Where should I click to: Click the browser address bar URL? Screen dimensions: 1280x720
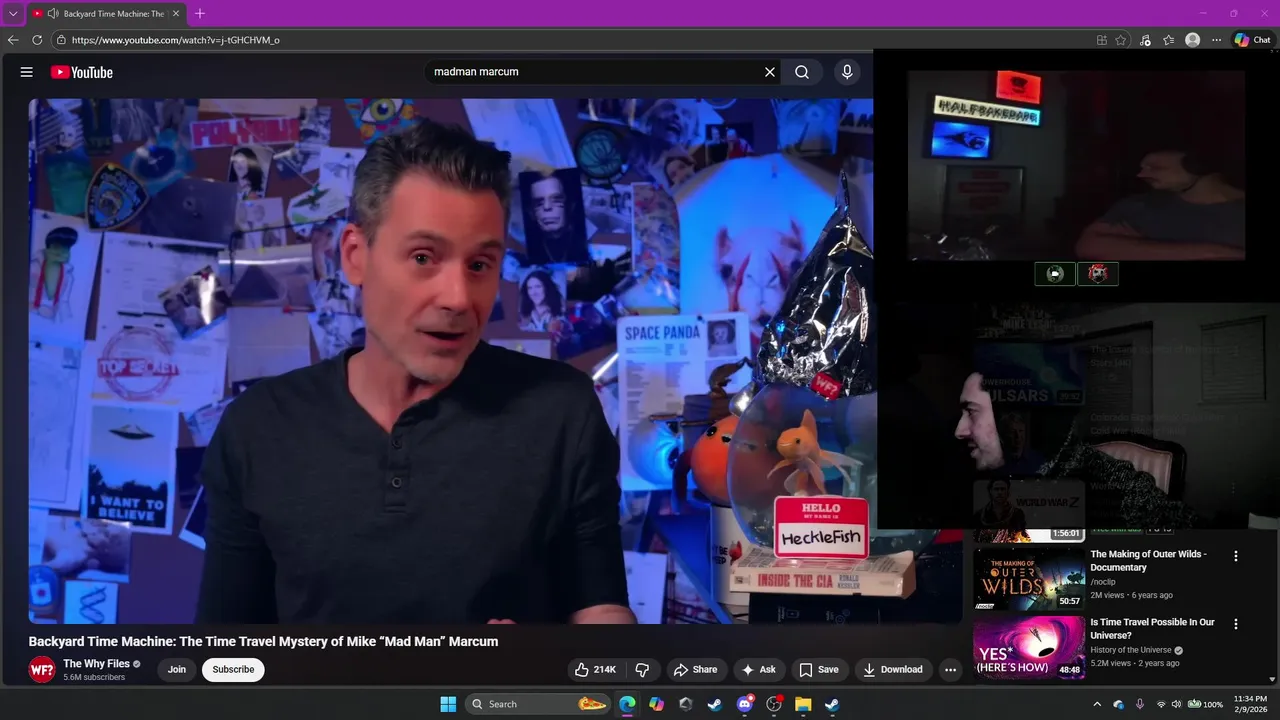pyautogui.click(x=176, y=40)
